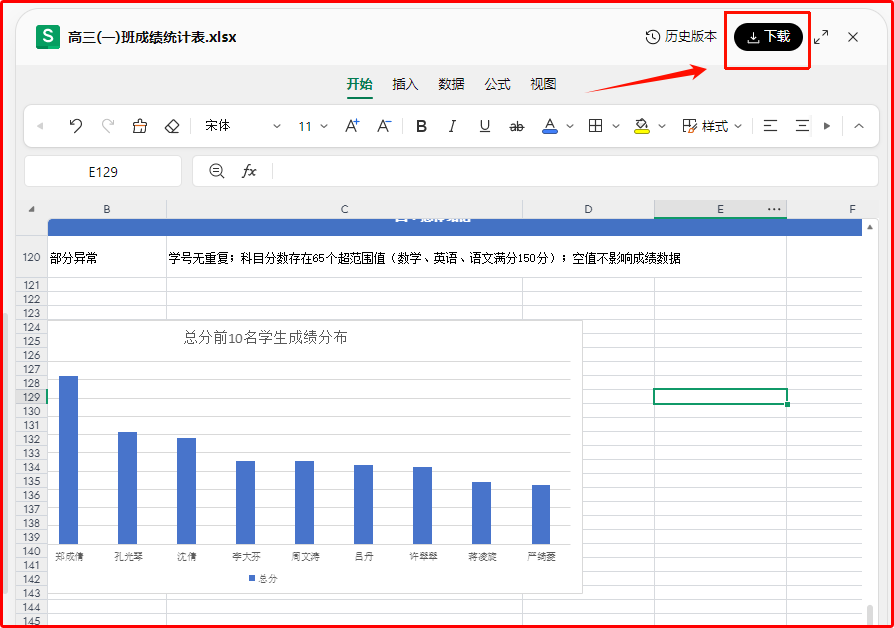Open the Insert Function fx icon
894x628 pixels.
[249, 170]
